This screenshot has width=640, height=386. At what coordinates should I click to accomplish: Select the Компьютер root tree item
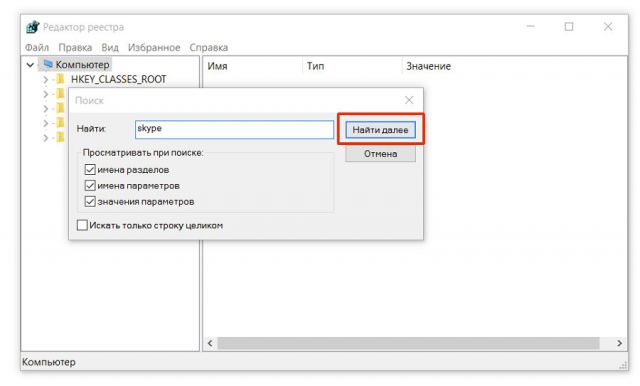(x=82, y=64)
